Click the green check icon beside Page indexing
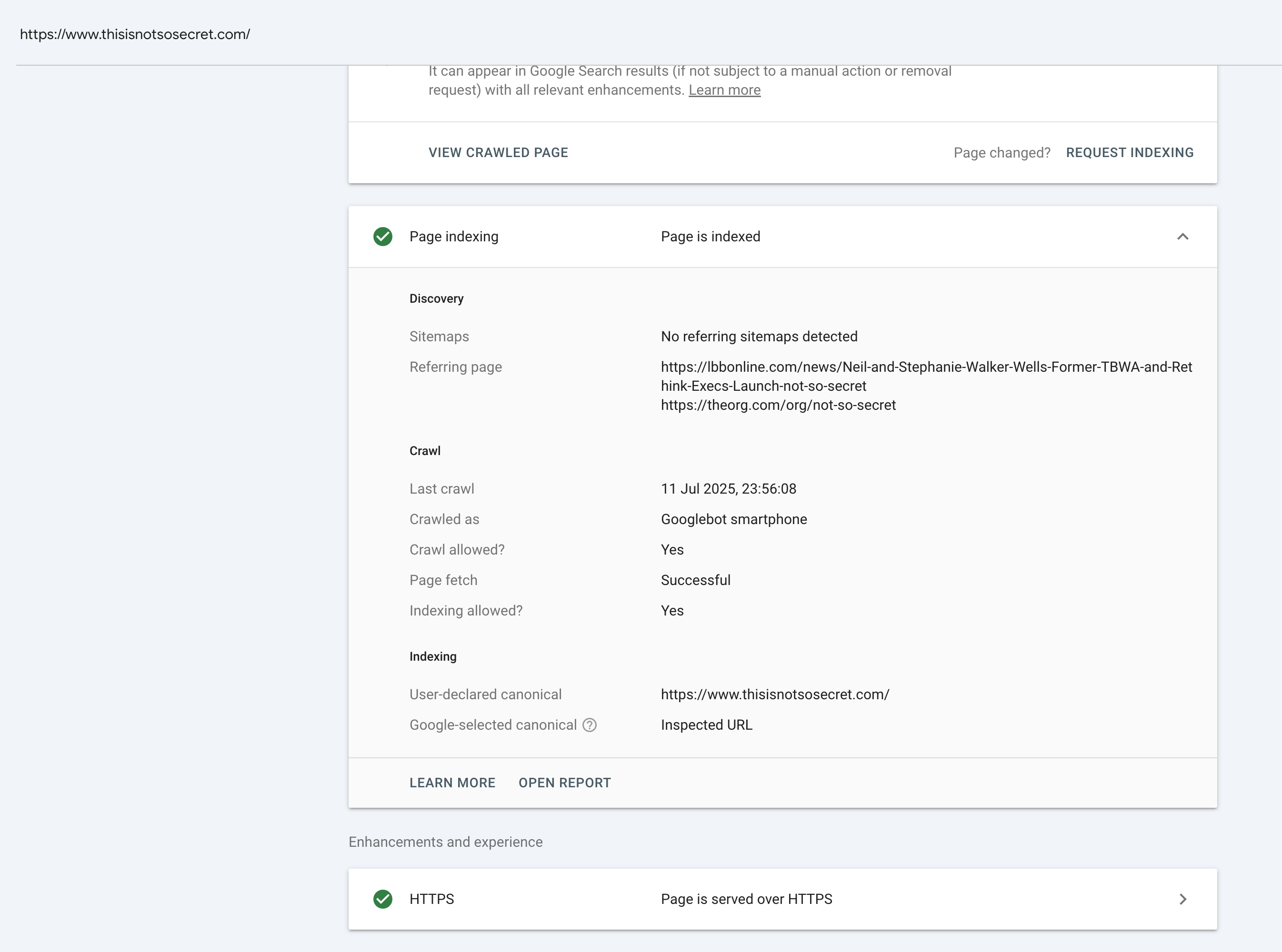The width and height of the screenshot is (1282, 952). [x=383, y=237]
